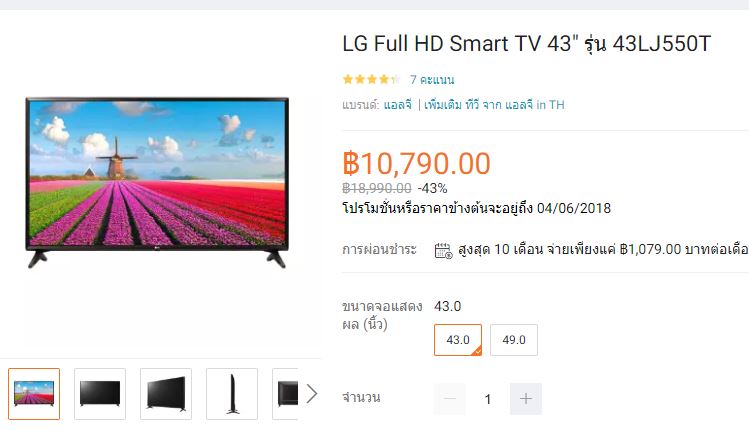Click the plus quantity button
The height and width of the screenshot is (431, 749).
tap(525, 399)
